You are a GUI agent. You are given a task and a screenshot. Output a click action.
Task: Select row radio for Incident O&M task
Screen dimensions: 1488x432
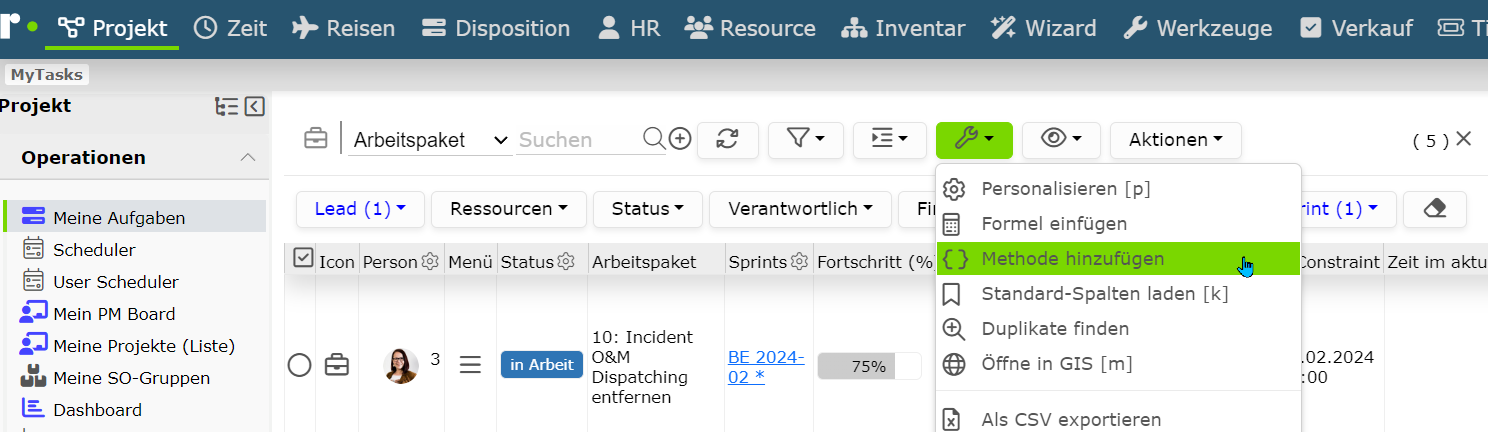[300, 366]
